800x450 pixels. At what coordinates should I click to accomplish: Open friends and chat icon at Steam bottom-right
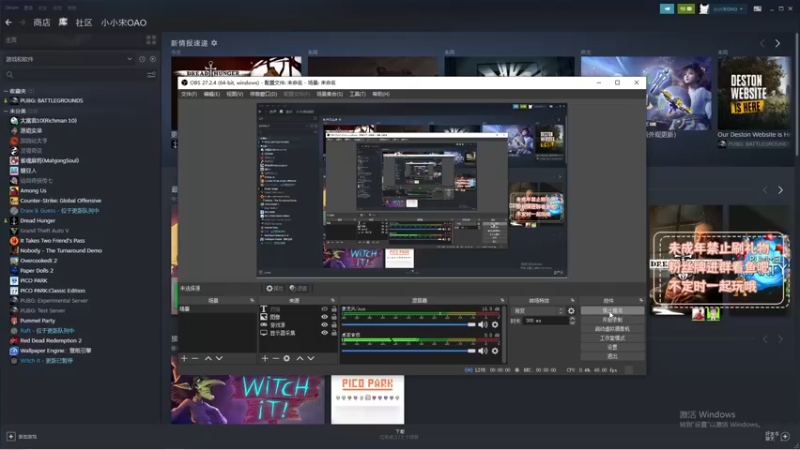pyautogui.click(x=785, y=436)
